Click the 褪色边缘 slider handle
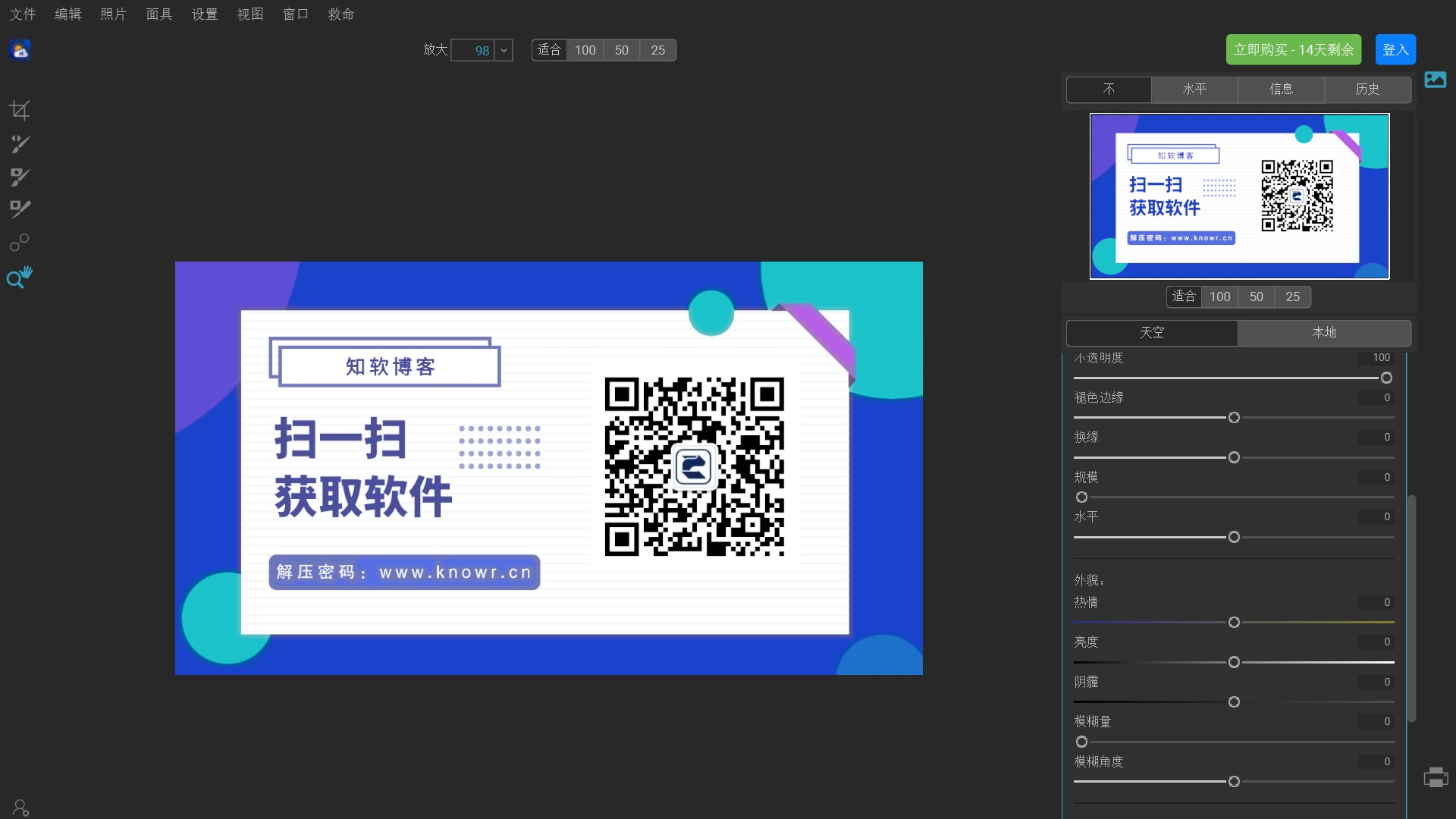 pos(1235,418)
